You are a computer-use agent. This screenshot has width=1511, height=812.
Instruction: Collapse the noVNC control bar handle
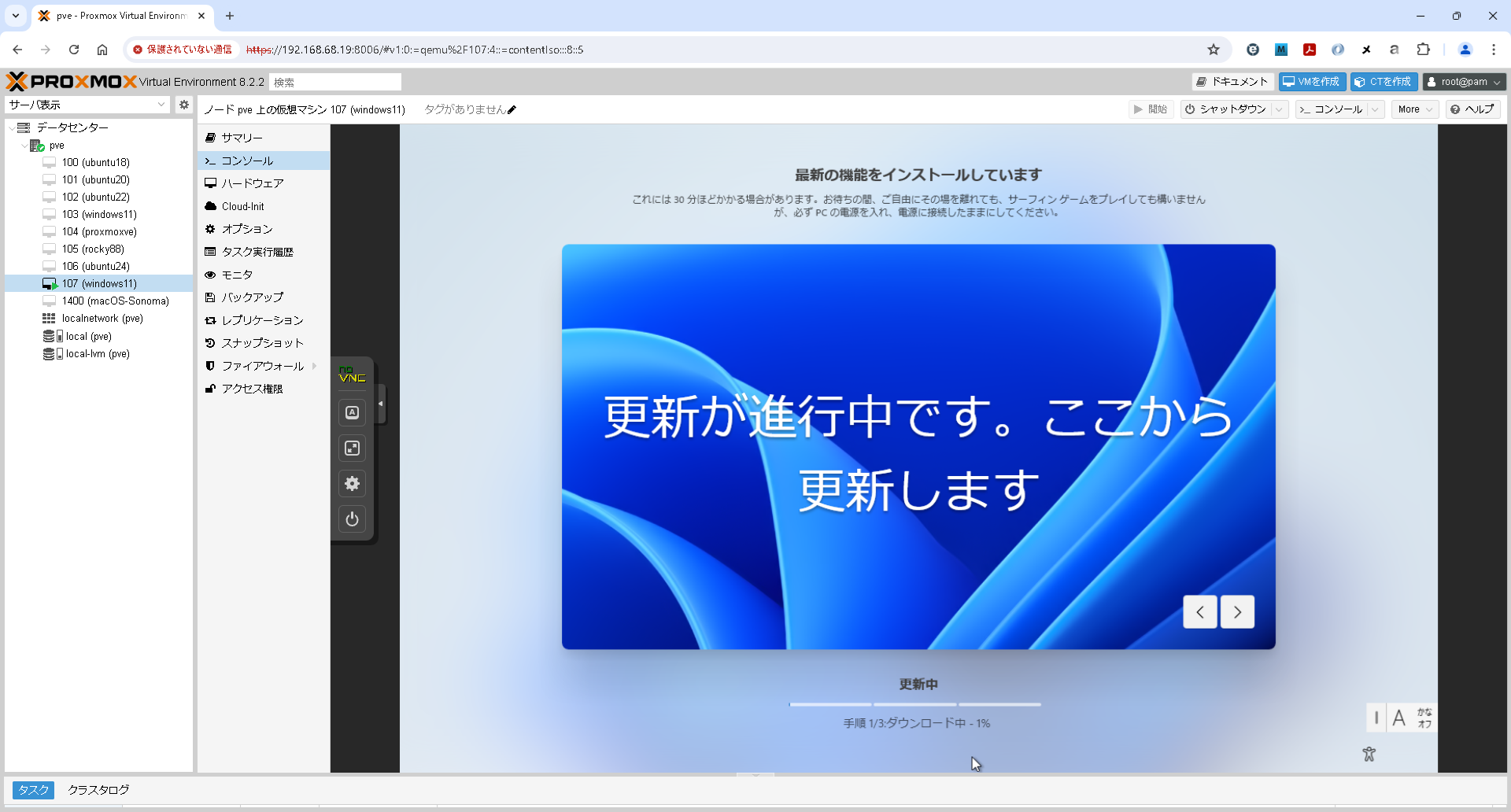tap(381, 404)
